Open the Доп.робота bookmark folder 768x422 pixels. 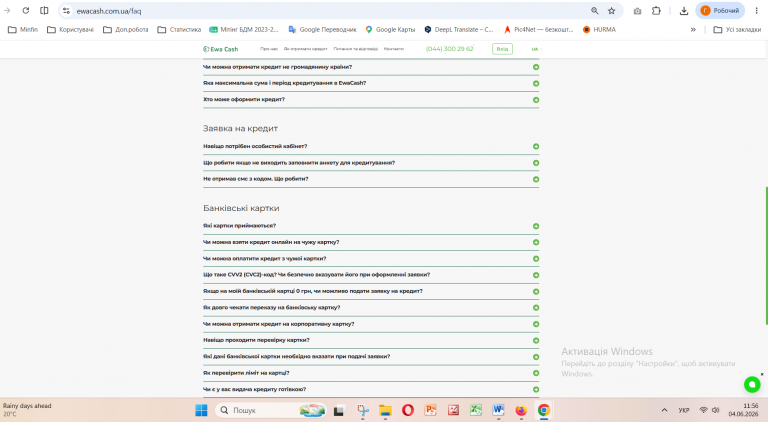(126, 30)
